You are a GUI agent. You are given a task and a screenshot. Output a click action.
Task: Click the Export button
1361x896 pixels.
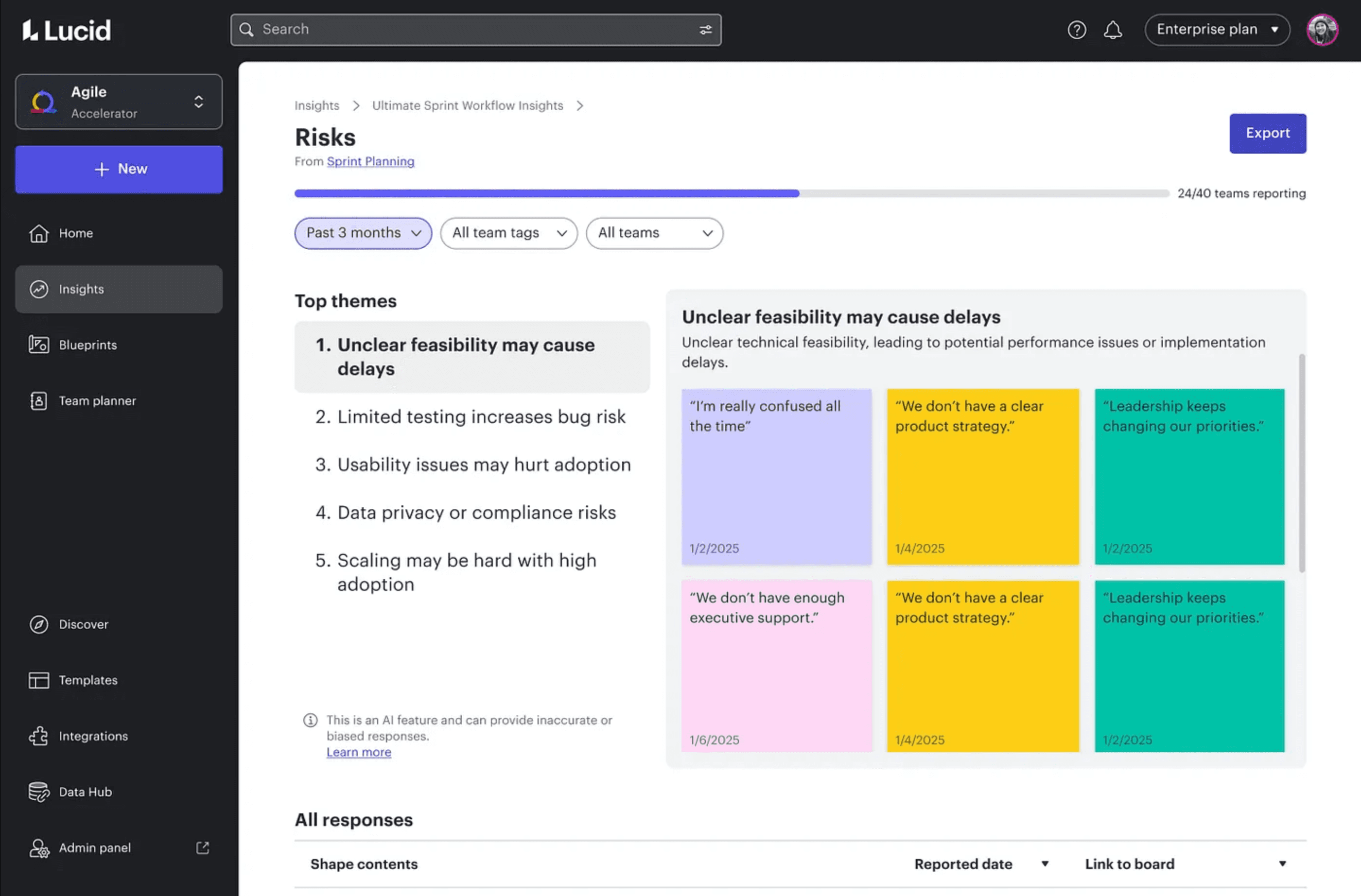tap(1267, 133)
